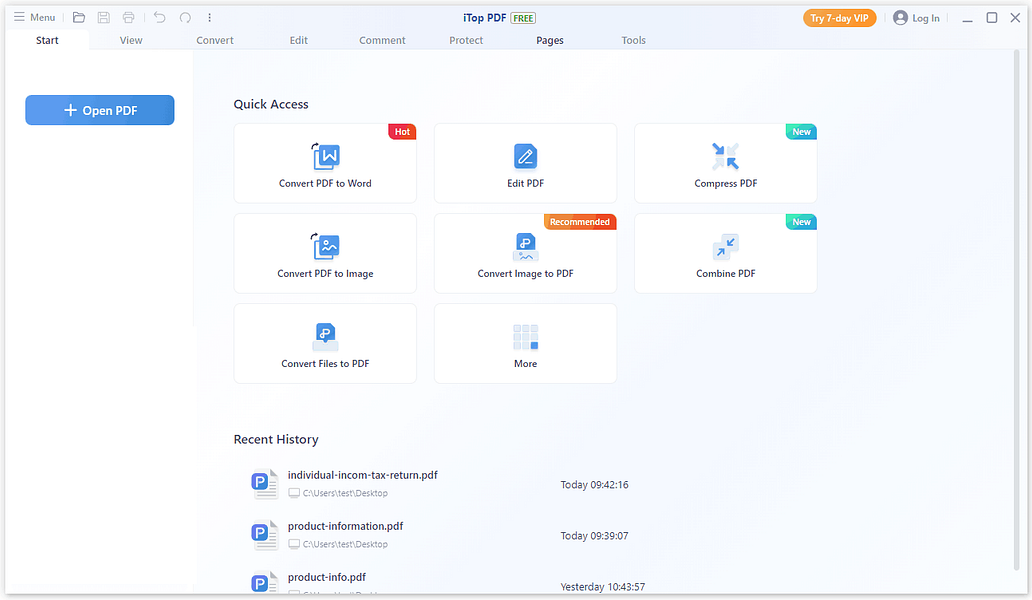Image resolution: width=1032 pixels, height=600 pixels.
Task: Click the Convert PDF to Word label
Action: [325, 184]
